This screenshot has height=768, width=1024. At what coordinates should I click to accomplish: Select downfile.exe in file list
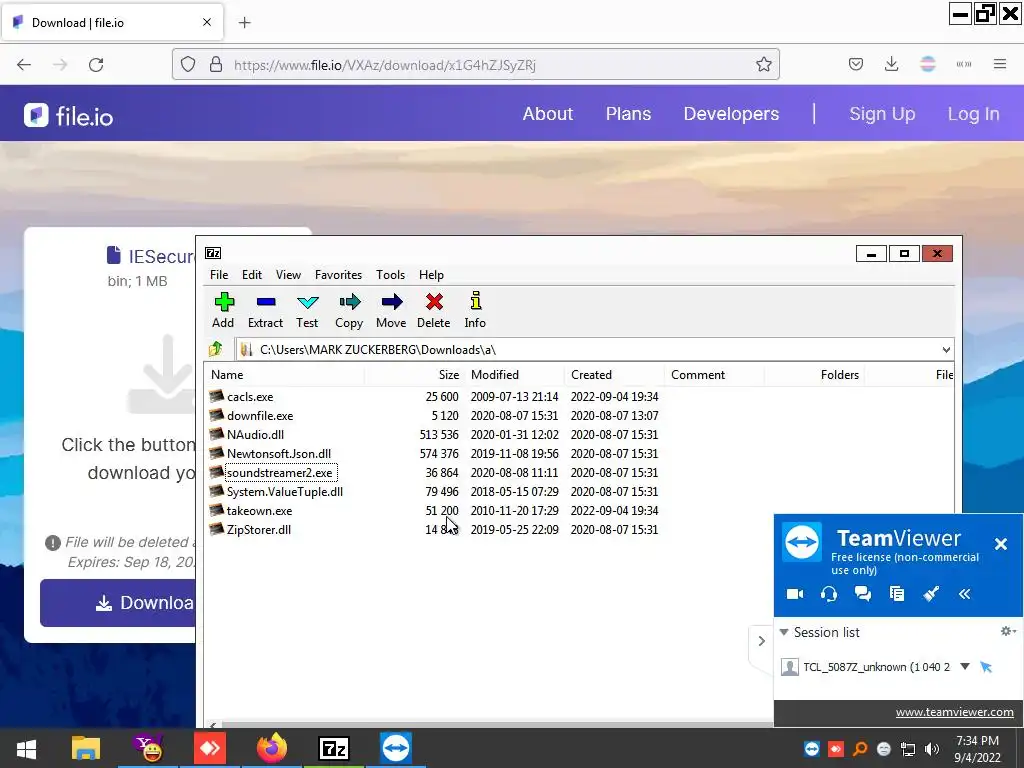(260, 415)
